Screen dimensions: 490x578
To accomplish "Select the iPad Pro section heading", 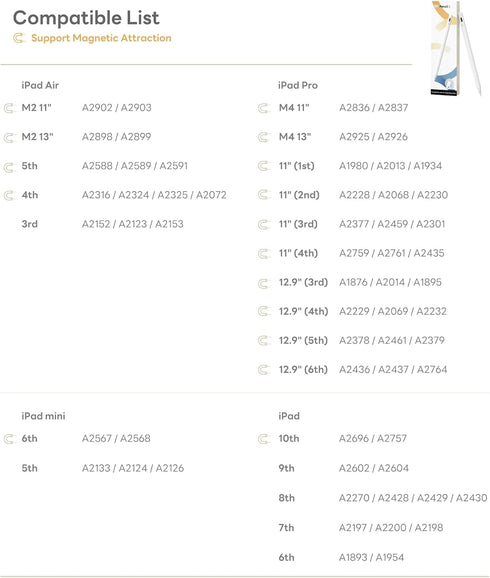I will [x=298, y=85].
